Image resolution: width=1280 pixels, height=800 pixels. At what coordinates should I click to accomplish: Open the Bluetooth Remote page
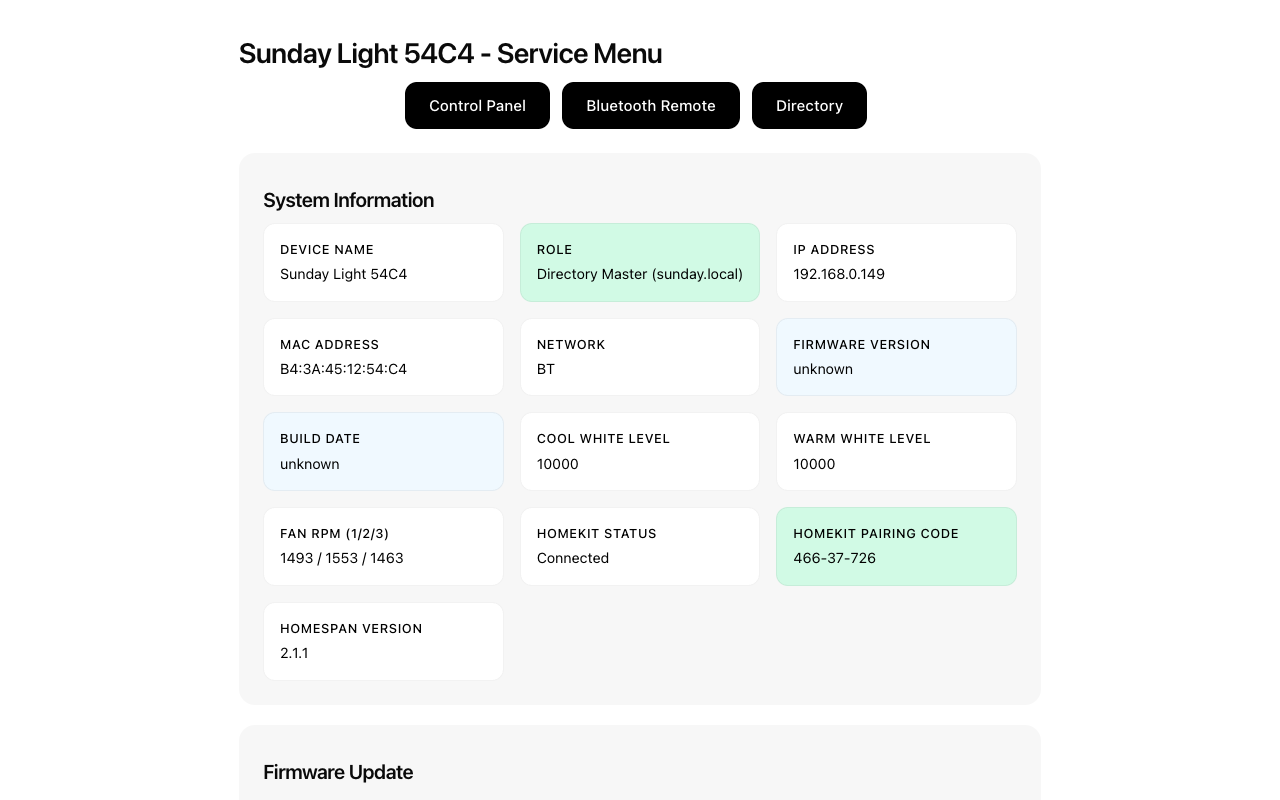pyautogui.click(x=650, y=105)
